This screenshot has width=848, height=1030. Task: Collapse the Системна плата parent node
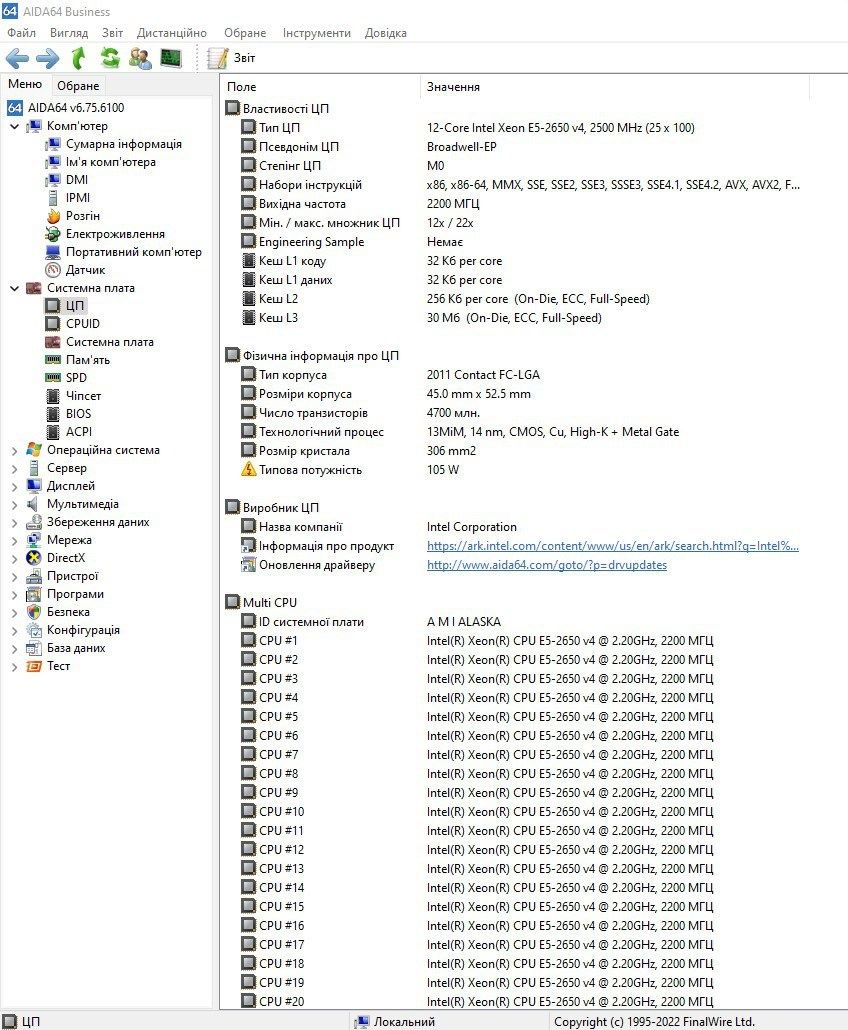tap(14, 288)
